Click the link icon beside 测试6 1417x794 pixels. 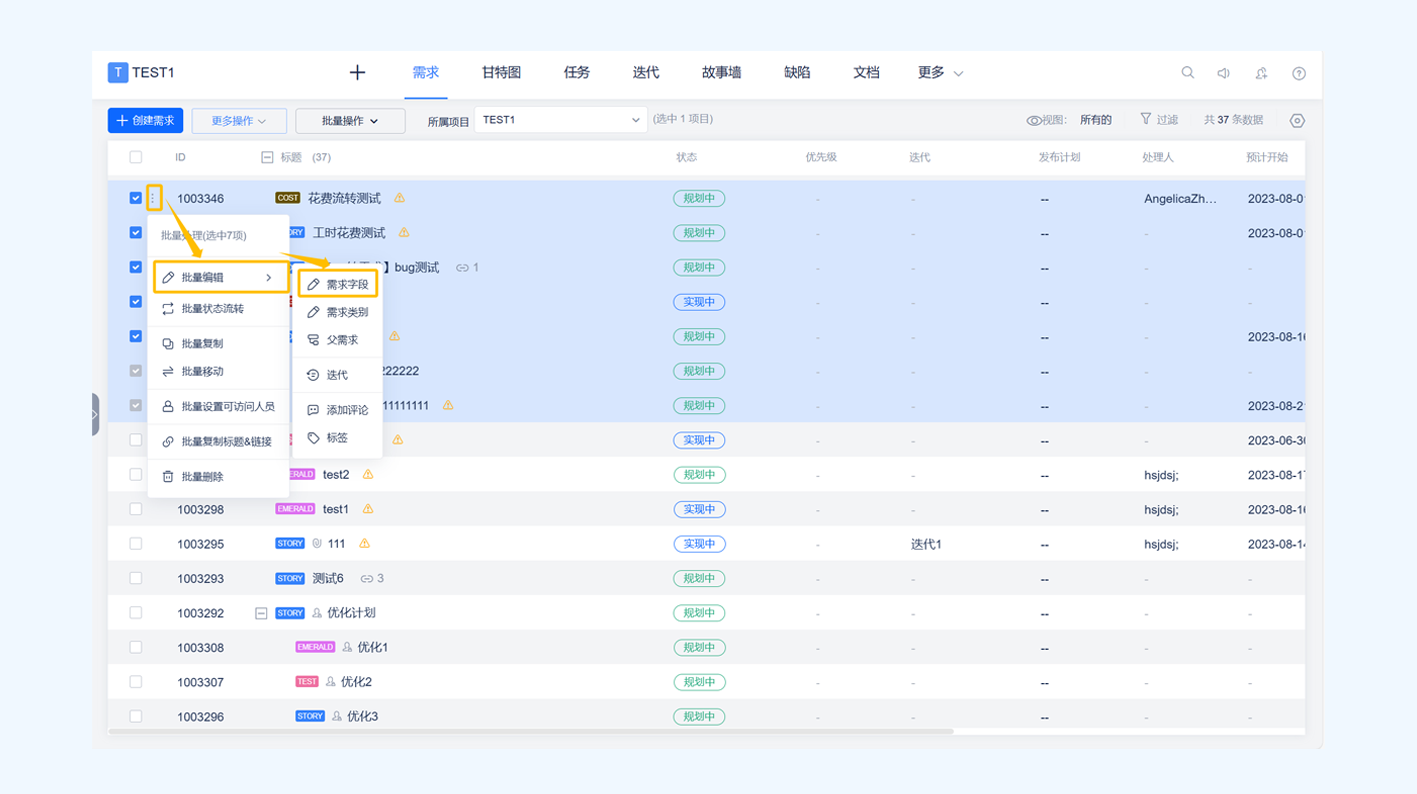point(367,578)
